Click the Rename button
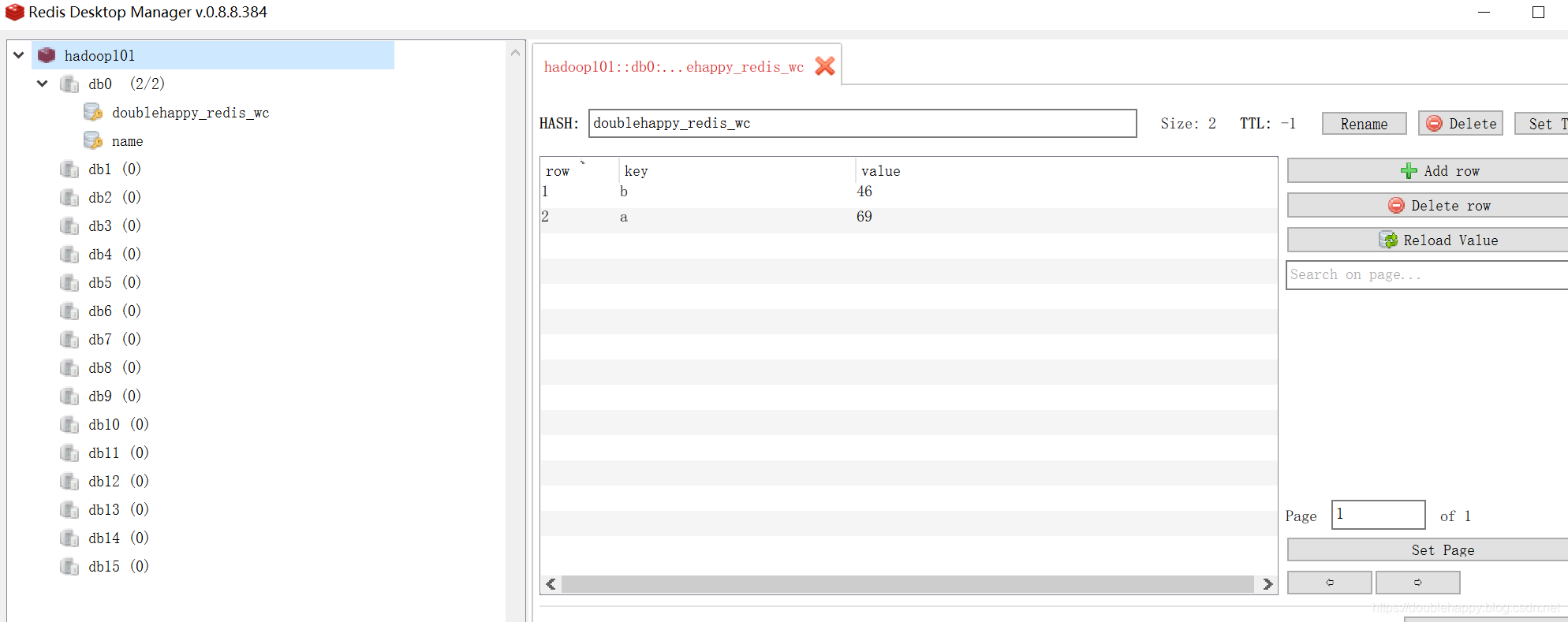1568x622 pixels. click(x=1364, y=124)
